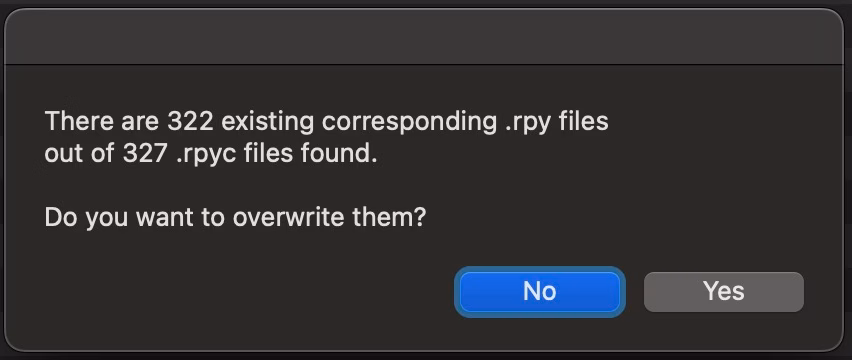The image size is (852, 360).
Task: Decline overwriting by choosing No
Action: click(540, 292)
